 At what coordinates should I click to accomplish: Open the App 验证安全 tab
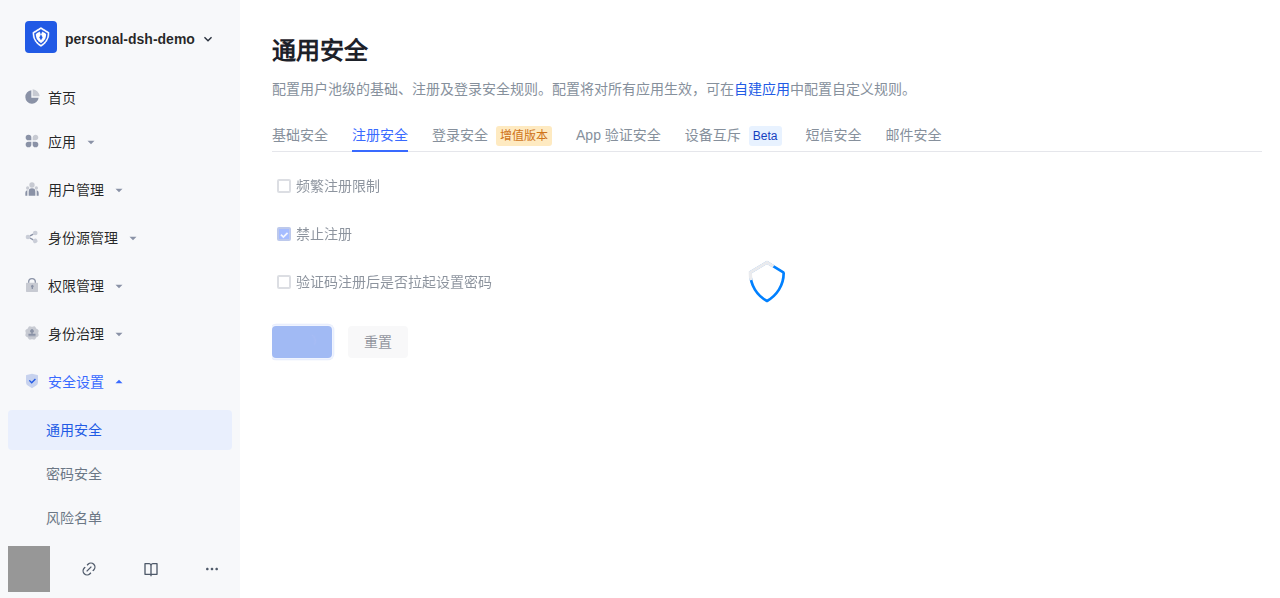618,135
